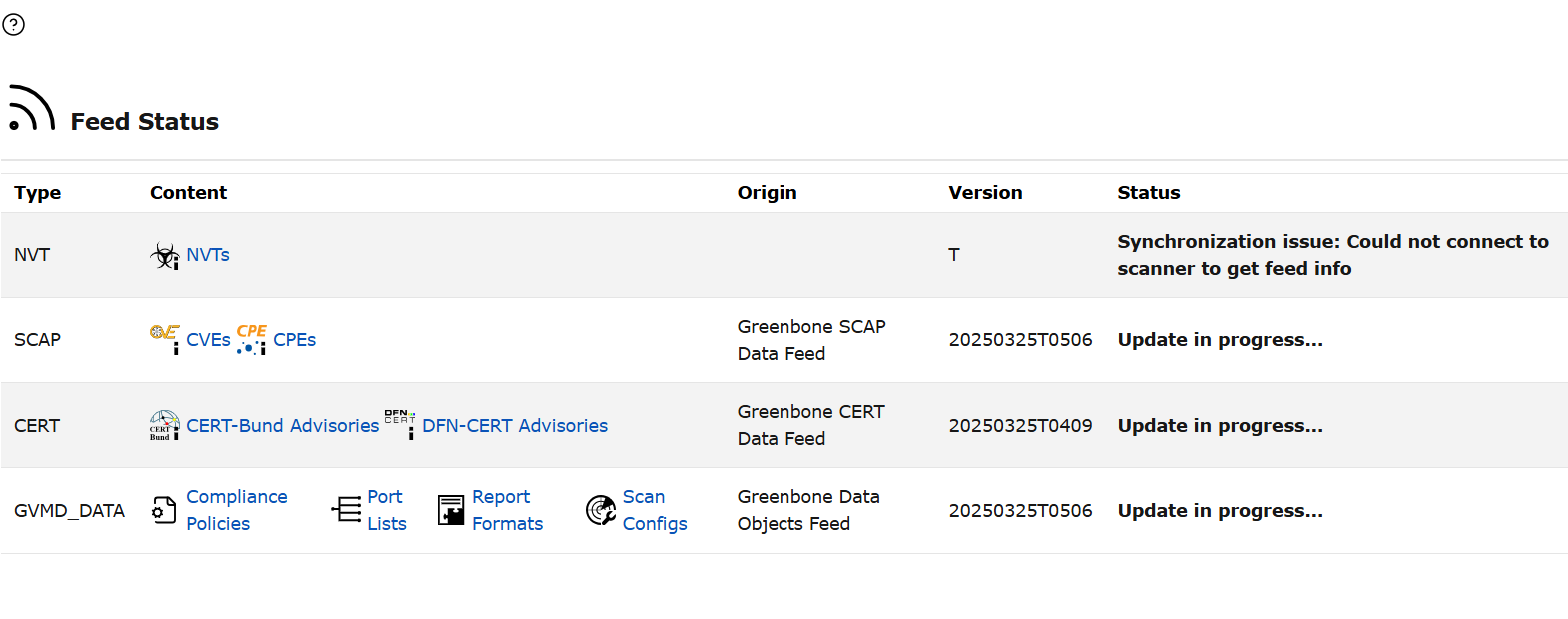Click the Report Formats icon
This screenshot has height=619, width=1568.
(451, 510)
